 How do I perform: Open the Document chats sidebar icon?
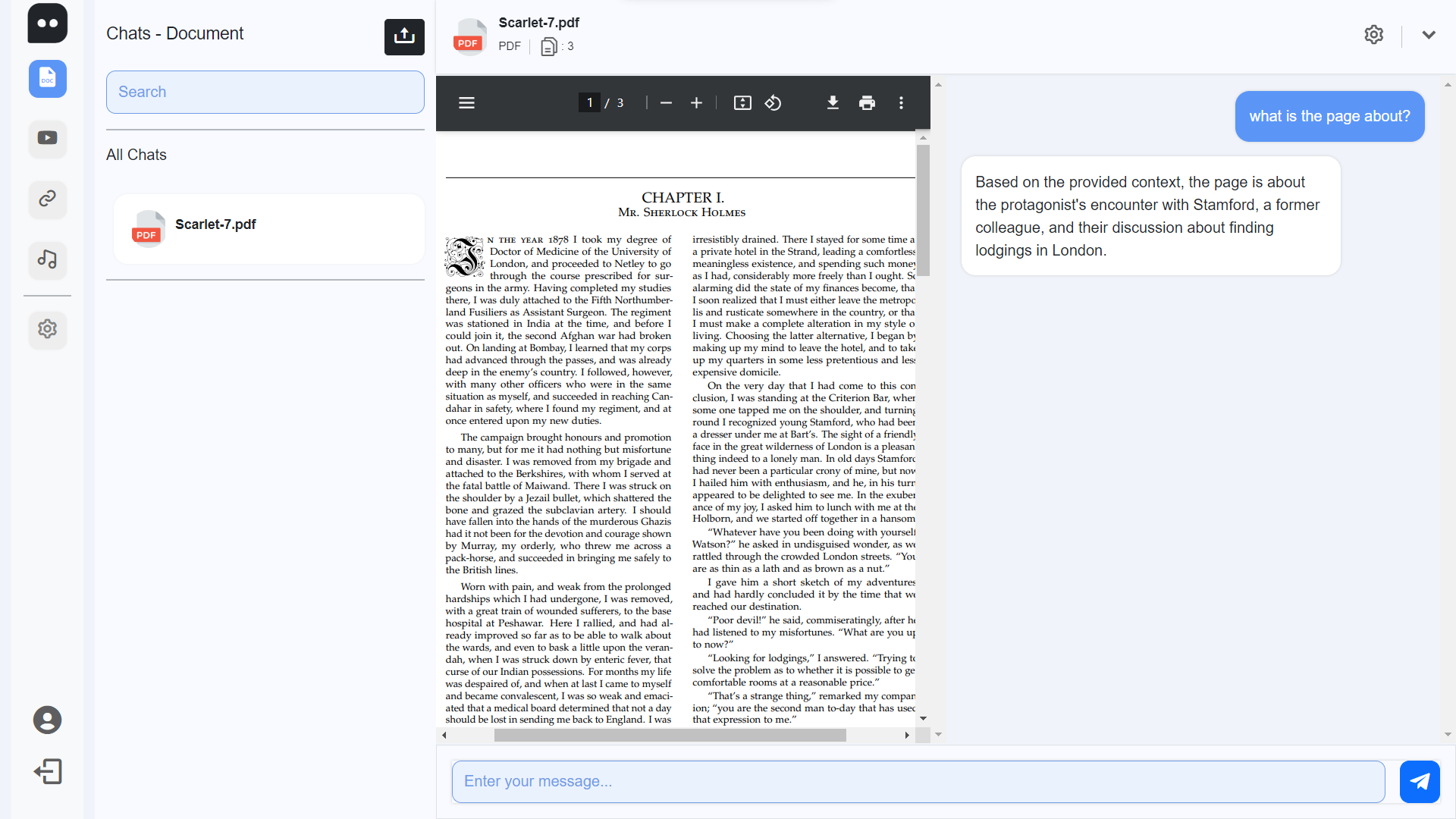click(x=48, y=79)
